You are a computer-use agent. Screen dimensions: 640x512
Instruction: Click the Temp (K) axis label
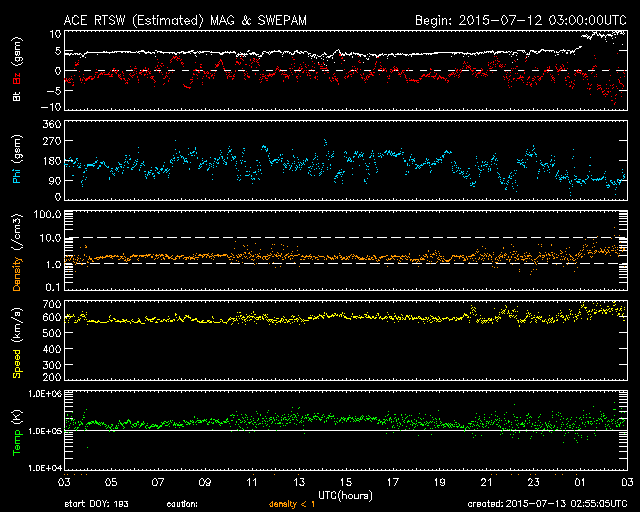pyautogui.click(x=16, y=430)
